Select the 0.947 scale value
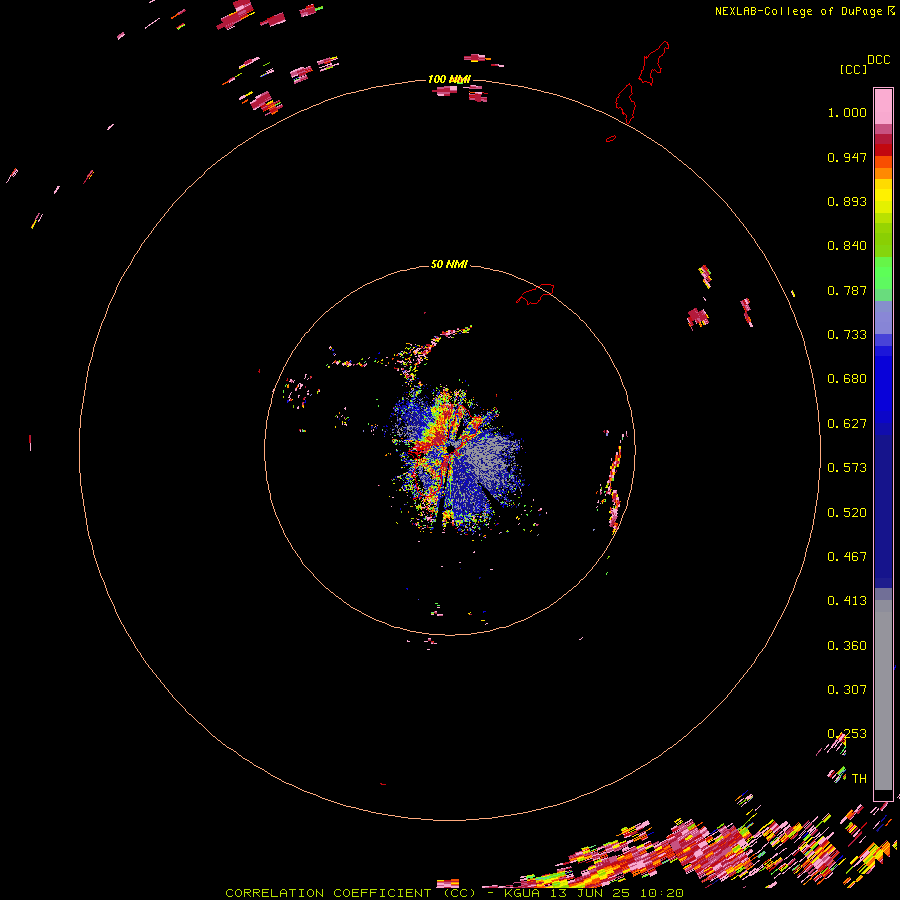Screen dimensions: 900x900 847,157
